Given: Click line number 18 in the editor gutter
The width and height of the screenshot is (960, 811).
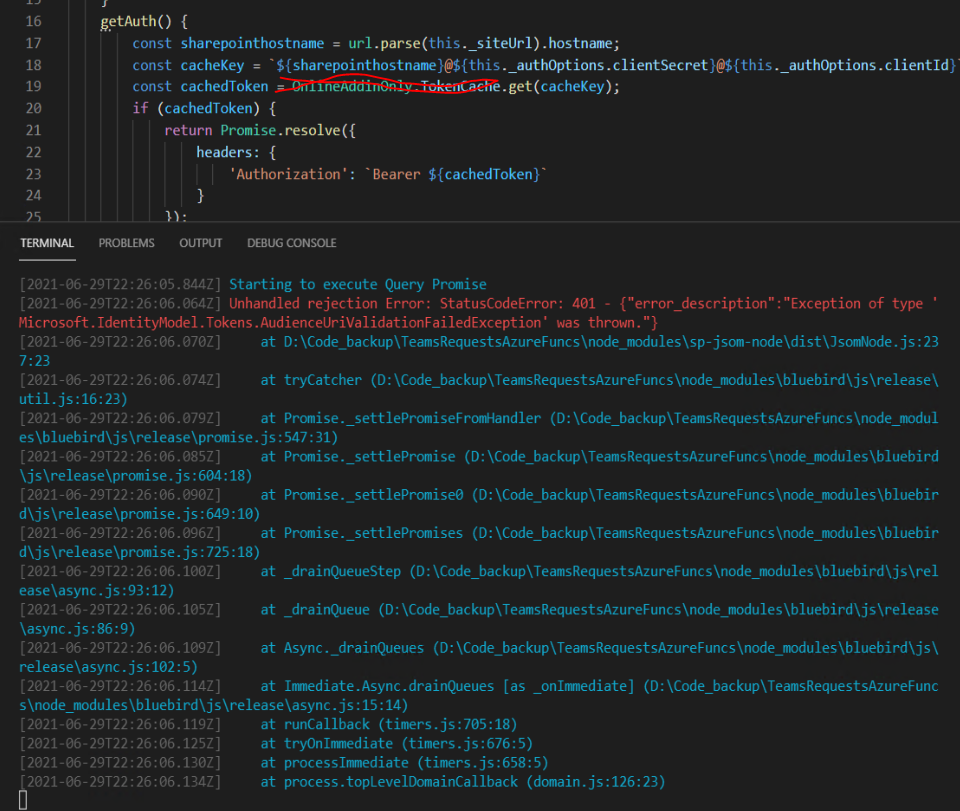Looking at the screenshot, I should coord(33,64).
